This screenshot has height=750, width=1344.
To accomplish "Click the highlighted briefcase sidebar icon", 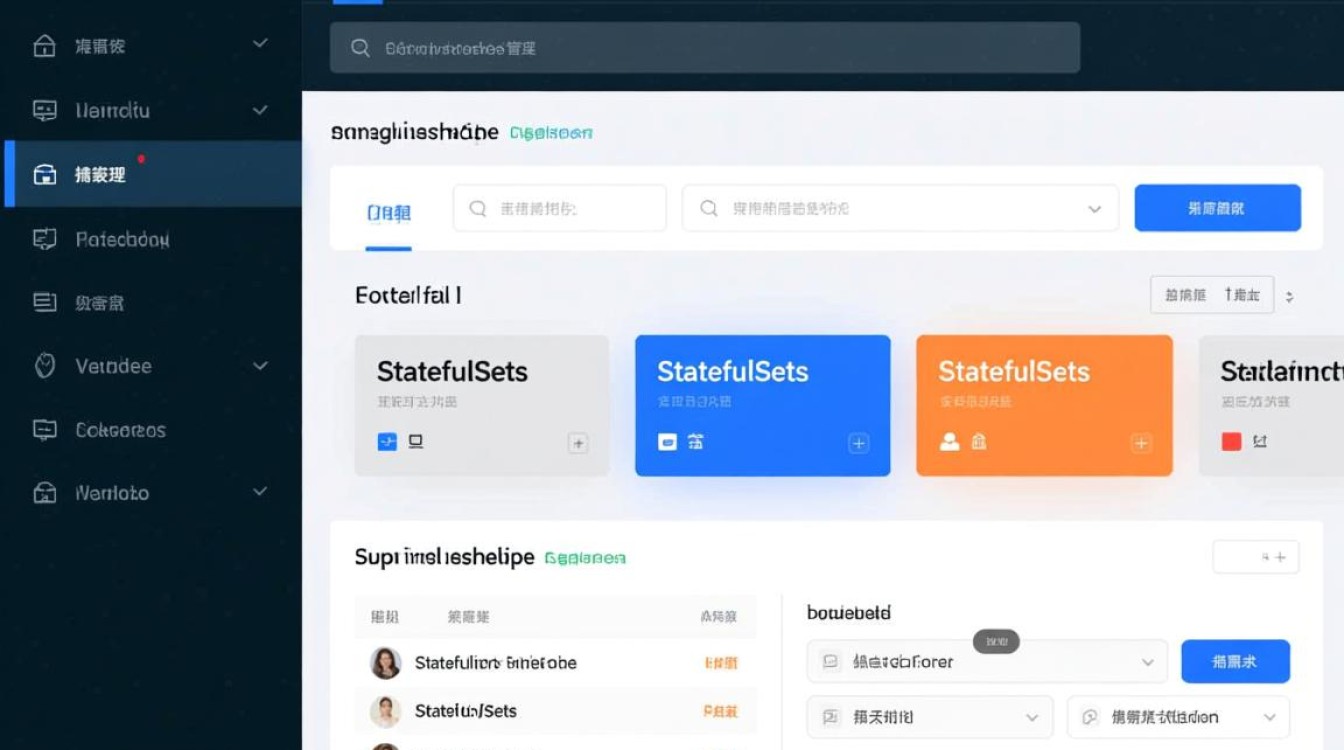I will [x=44, y=173].
